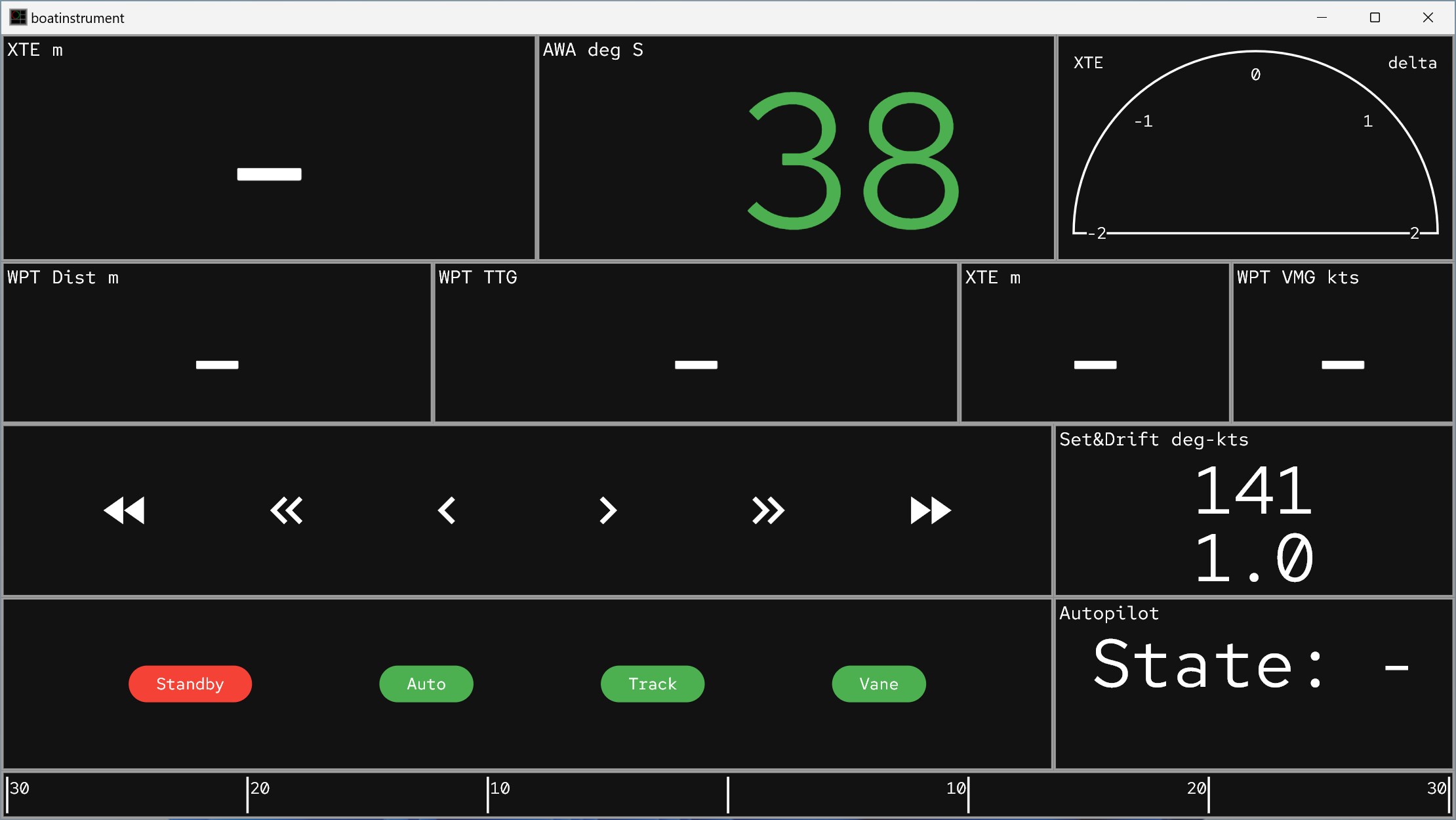1456x820 pixels.
Task: Click the green AWA value 38
Action: (x=853, y=161)
